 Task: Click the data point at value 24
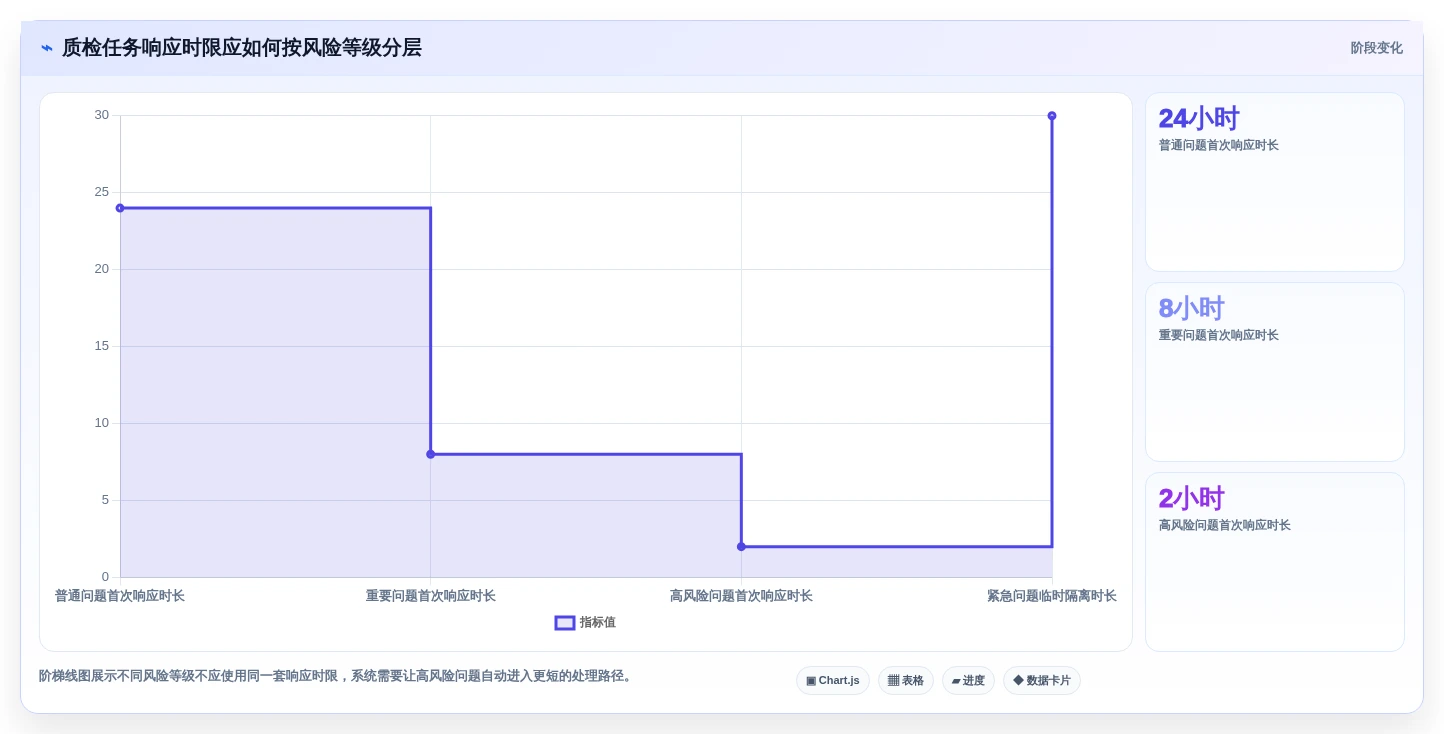pos(120,208)
